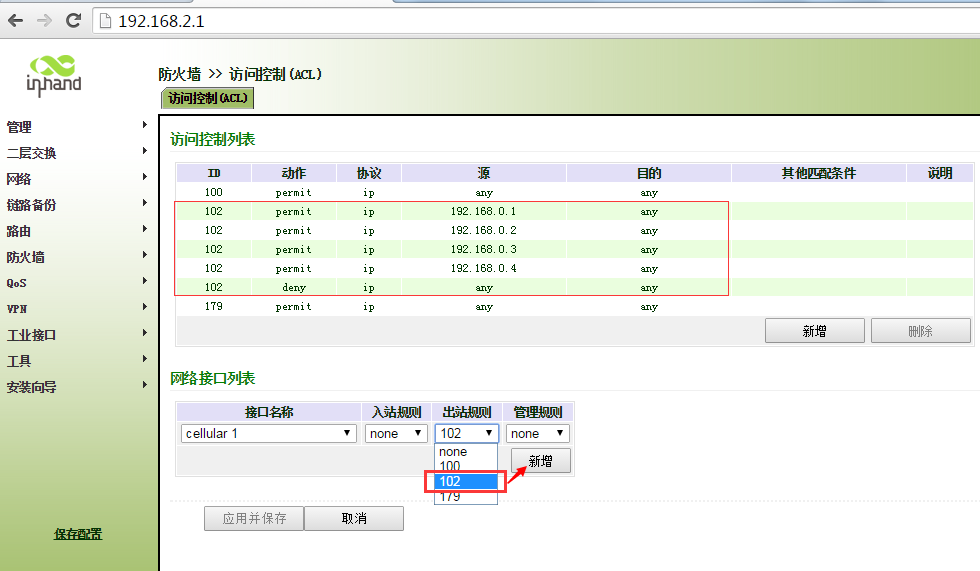This screenshot has height=571, width=980.
Task: Click 新增 button under ACL list
Action: point(814,331)
